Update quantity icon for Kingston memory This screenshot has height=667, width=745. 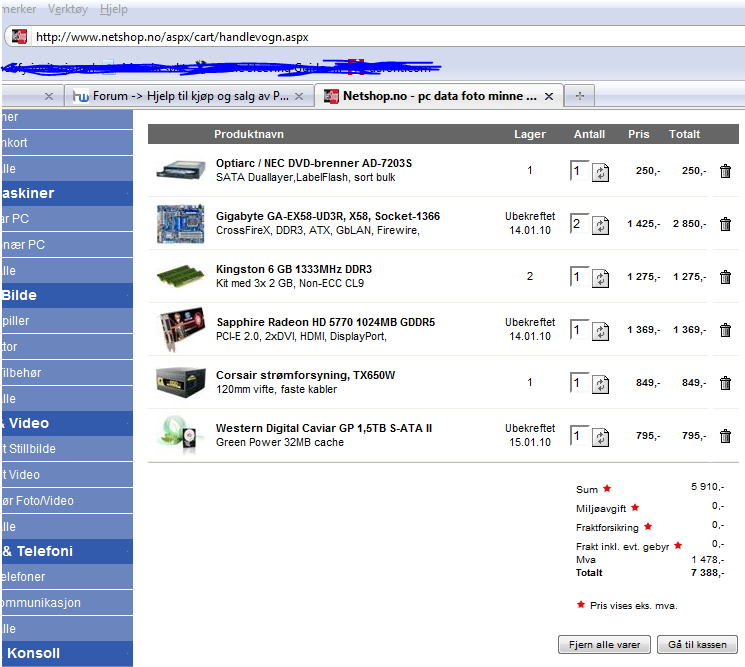(x=601, y=278)
